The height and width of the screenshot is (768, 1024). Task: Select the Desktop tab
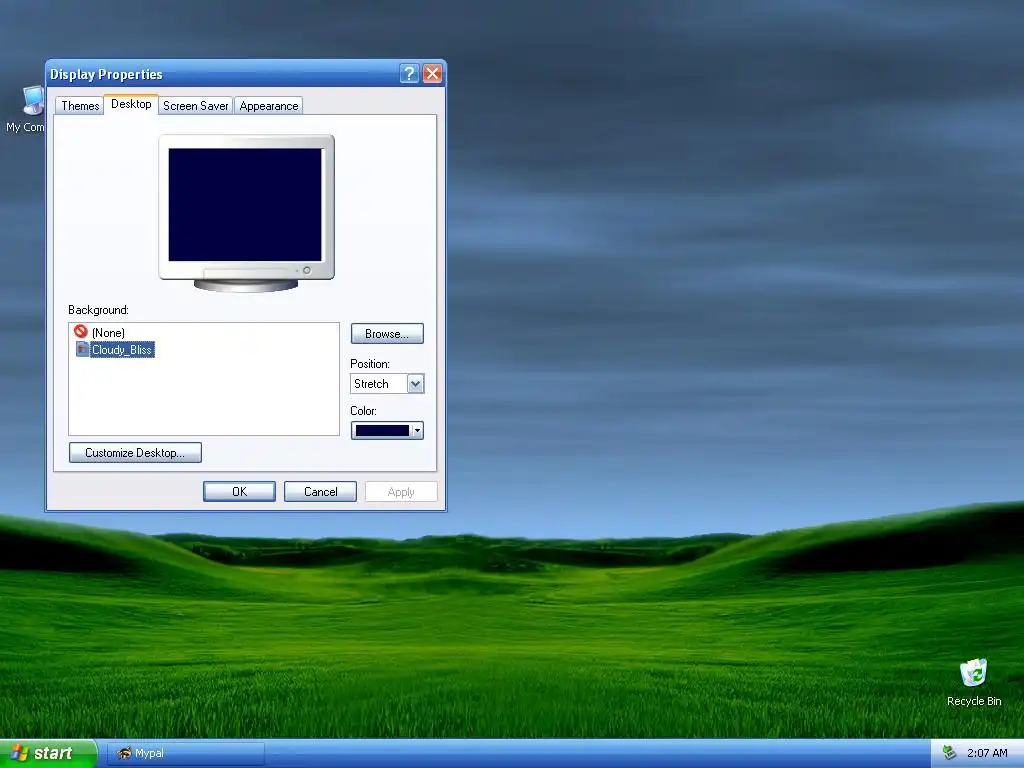[x=131, y=104]
